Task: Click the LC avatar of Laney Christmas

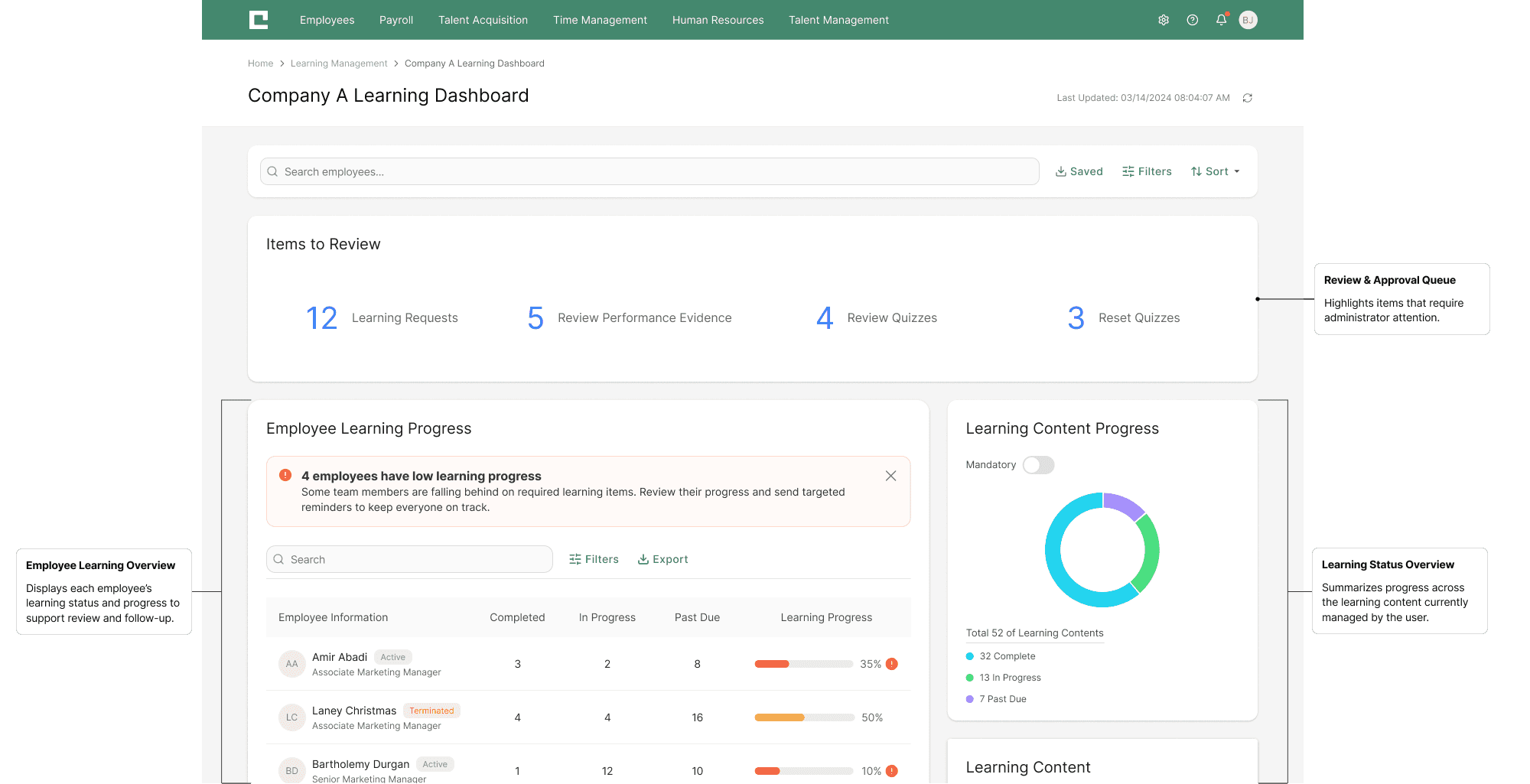Action: coord(292,717)
